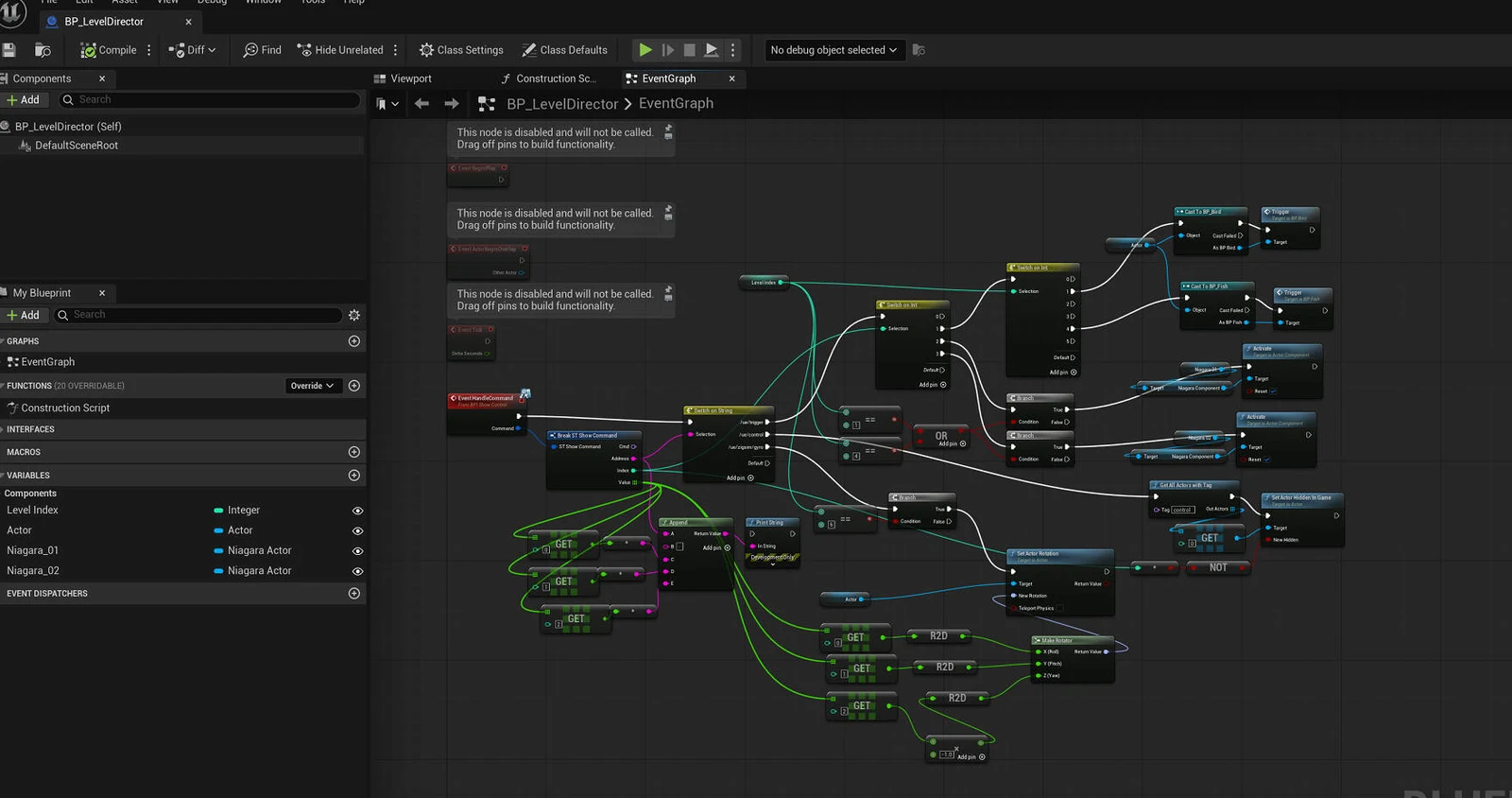This screenshot has width=1512, height=798.
Task: Click Level Index integer type color pill
Action: (219, 511)
